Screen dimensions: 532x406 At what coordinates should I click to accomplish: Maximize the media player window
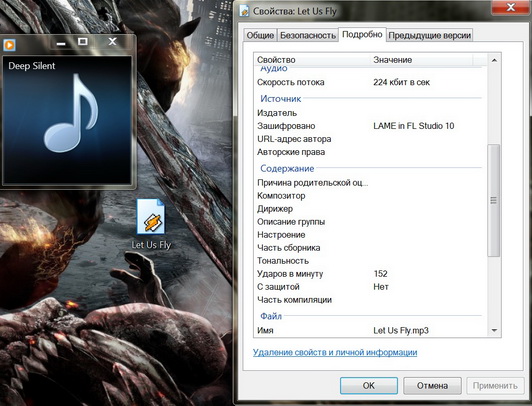tap(82, 42)
